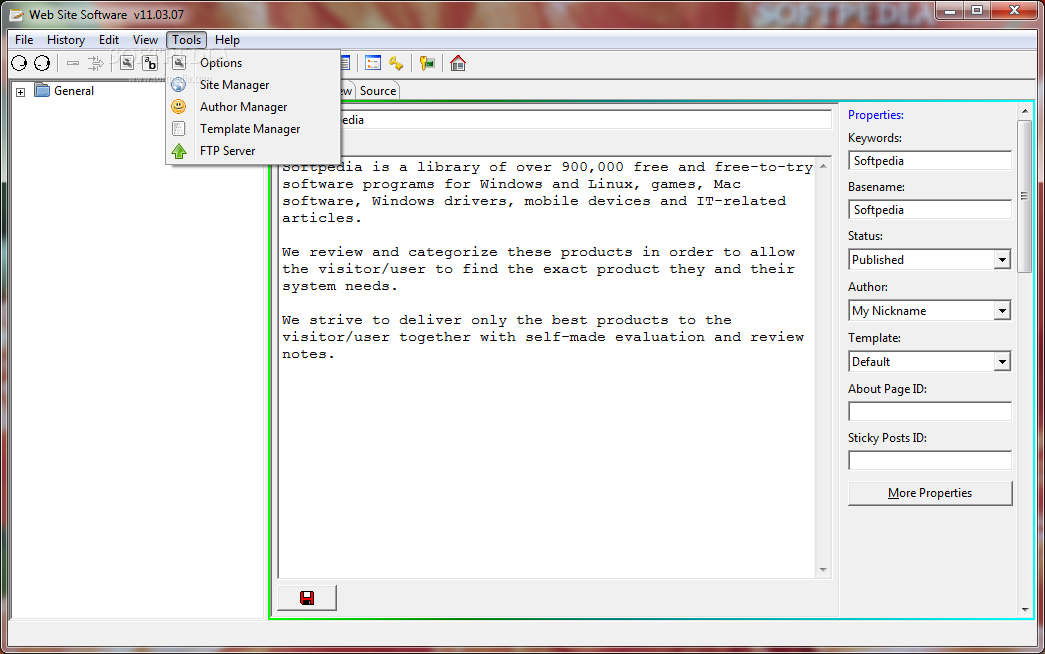
Task: Click in the About Page ID field
Action: pos(930,411)
